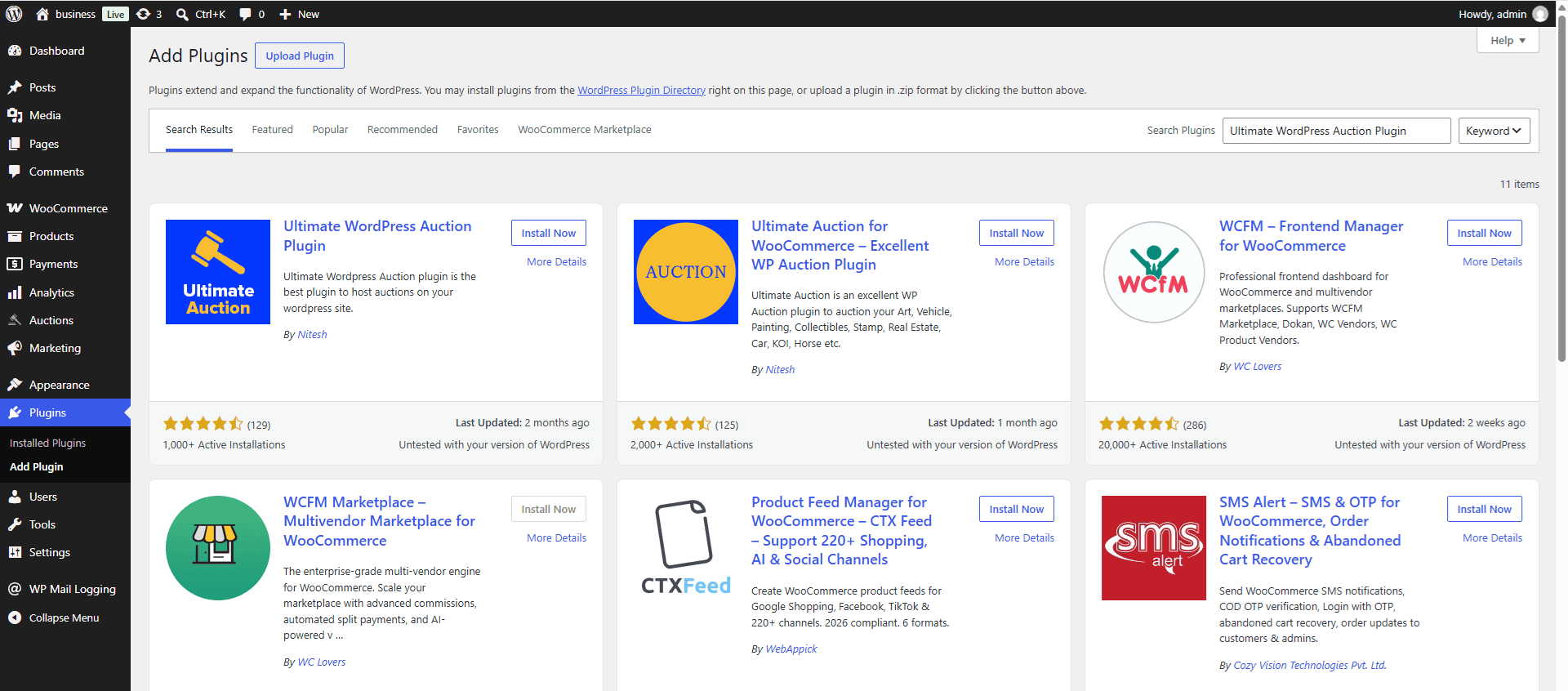Viewport: 1568px width, 691px height.
Task: Open Installed Plugins submenu item
Action: [x=47, y=443]
